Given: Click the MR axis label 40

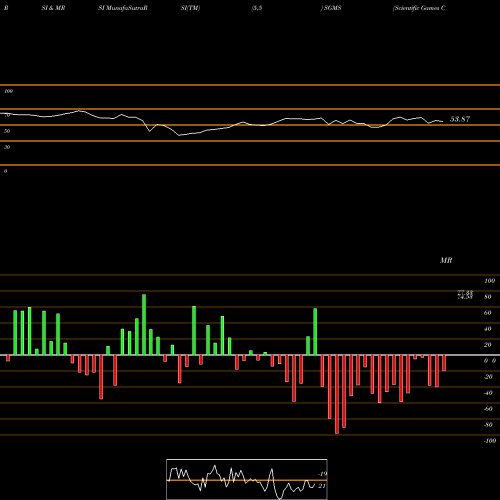Looking at the screenshot, I should click(488, 329).
